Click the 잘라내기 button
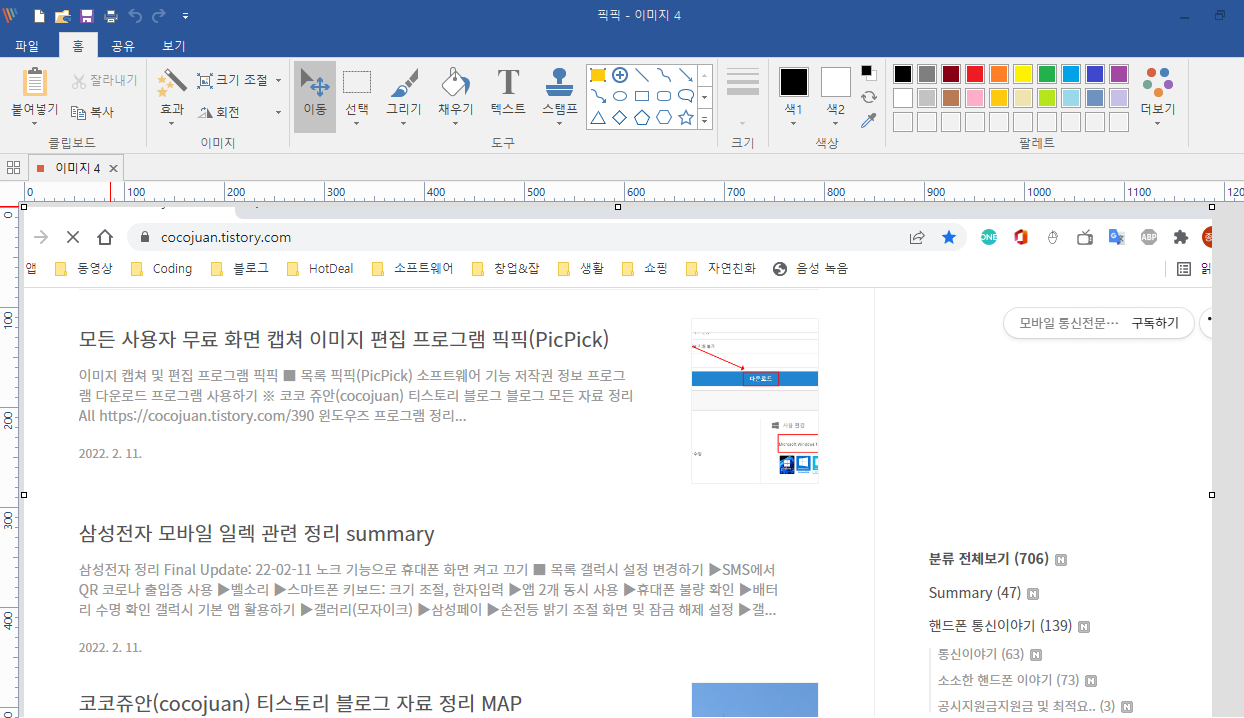 pyautogui.click(x=105, y=80)
